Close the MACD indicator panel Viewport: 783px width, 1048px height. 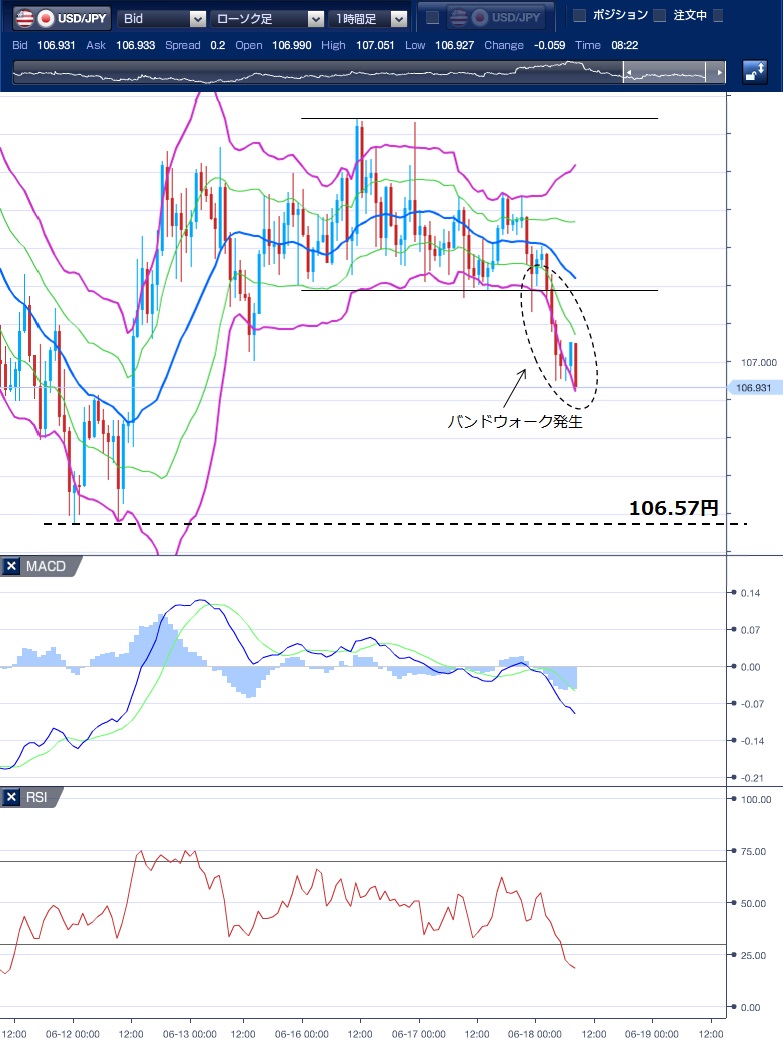click(11, 567)
